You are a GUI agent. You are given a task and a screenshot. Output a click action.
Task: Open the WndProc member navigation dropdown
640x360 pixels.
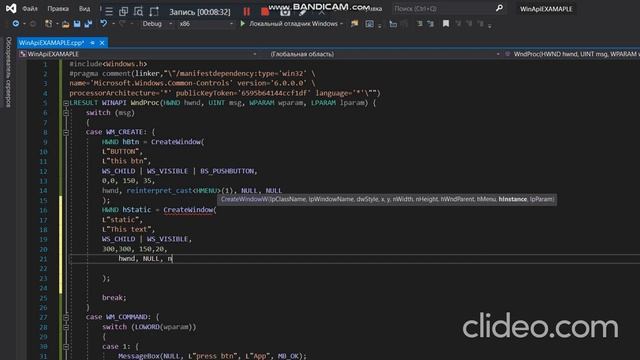[571, 54]
